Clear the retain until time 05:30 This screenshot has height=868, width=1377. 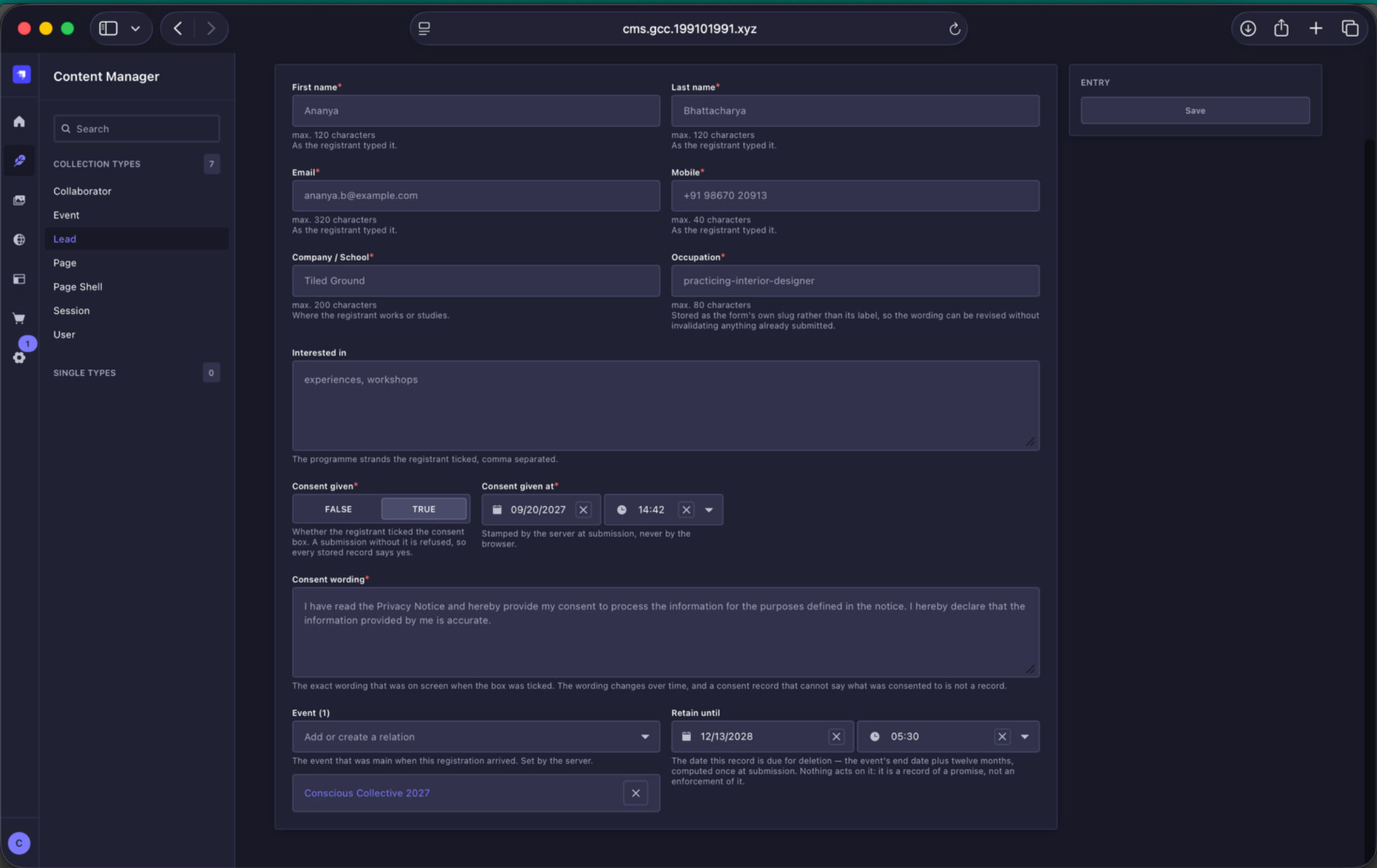click(x=1002, y=736)
